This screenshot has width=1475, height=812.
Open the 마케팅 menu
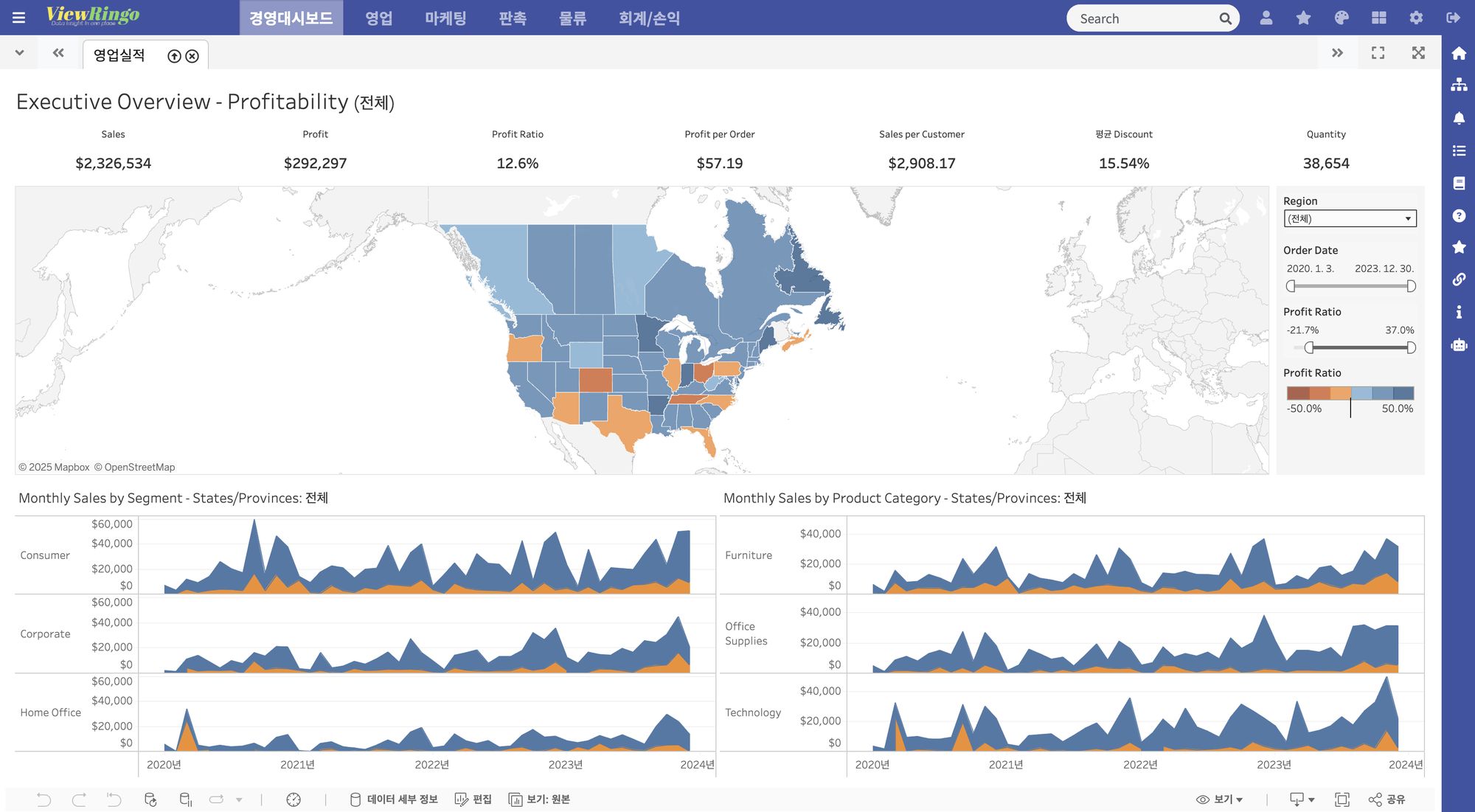point(445,18)
